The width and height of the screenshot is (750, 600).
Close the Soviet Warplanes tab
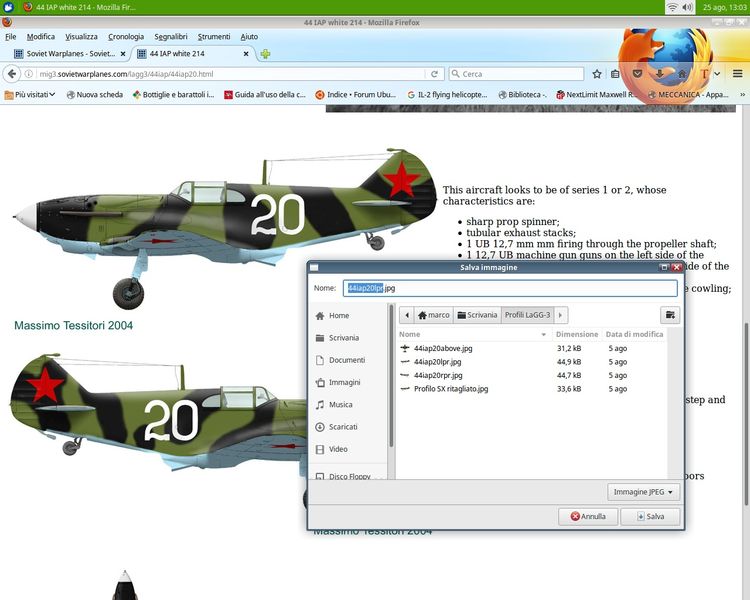[x=123, y=54]
